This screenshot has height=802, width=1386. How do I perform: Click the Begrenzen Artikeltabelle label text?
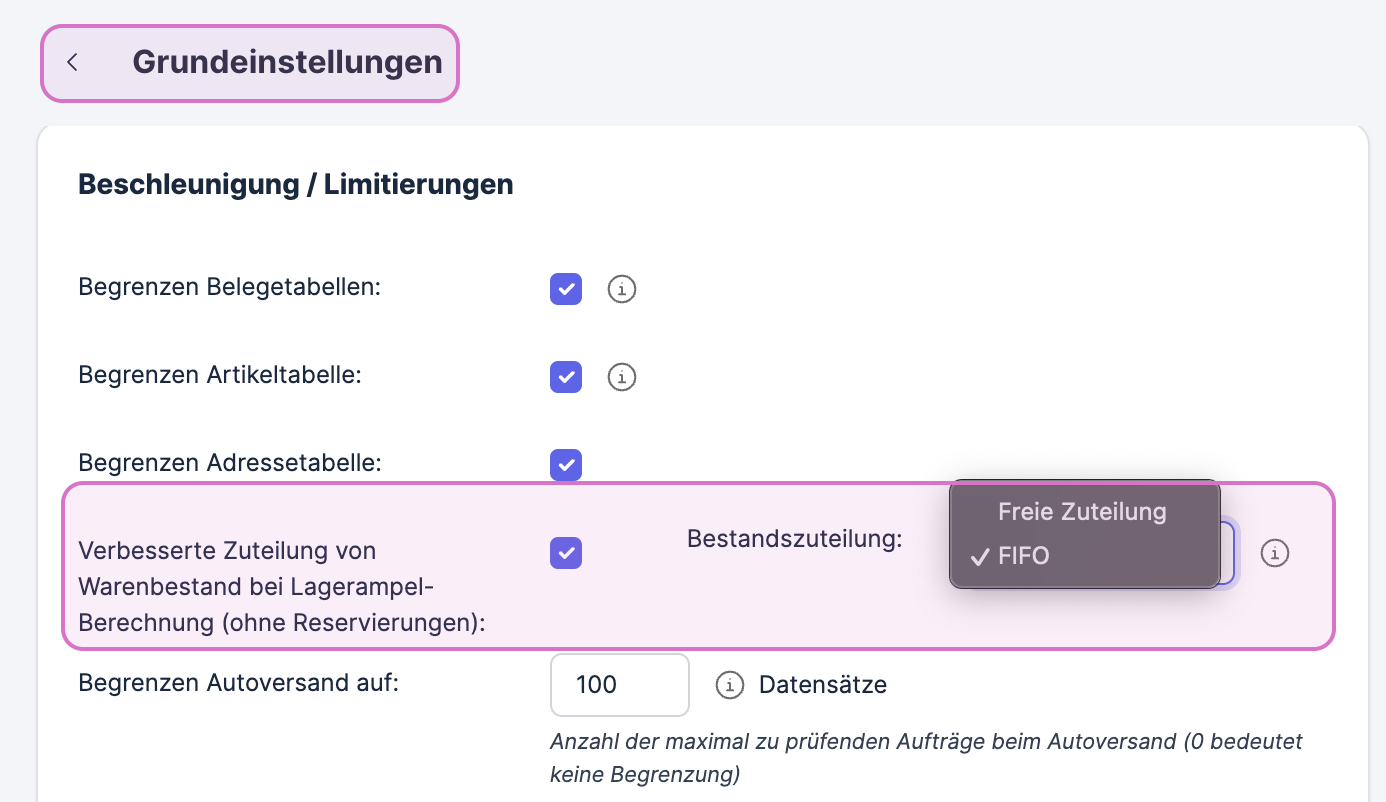pos(220,376)
